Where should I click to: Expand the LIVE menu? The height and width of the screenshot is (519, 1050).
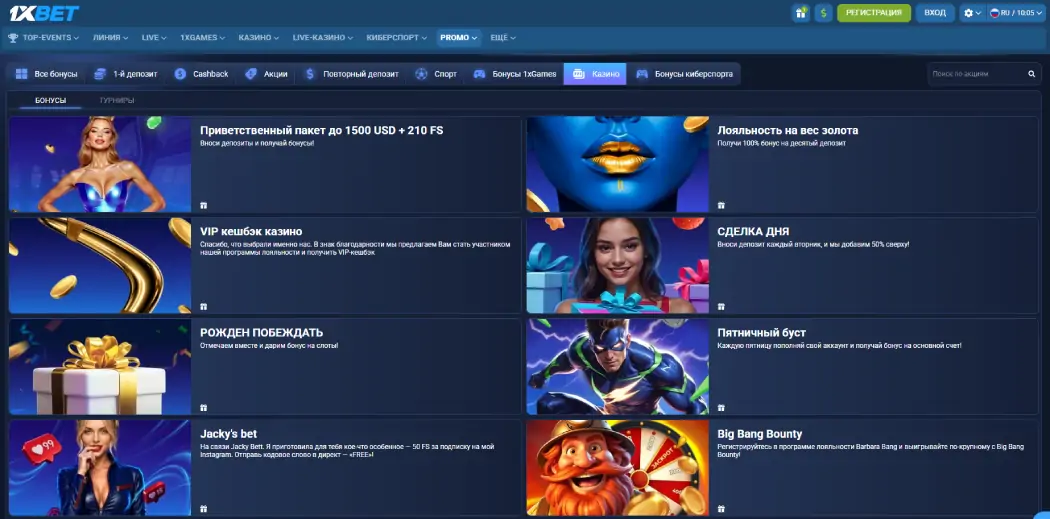tap(154, 38)
